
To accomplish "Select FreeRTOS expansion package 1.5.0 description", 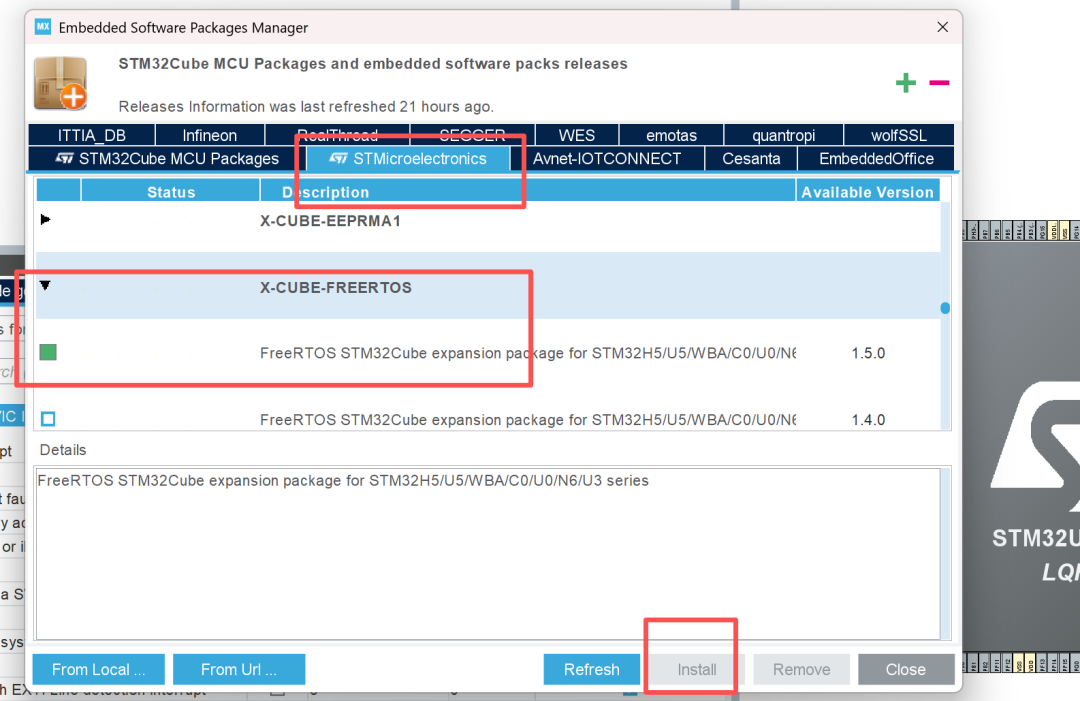I will [528, 353].
